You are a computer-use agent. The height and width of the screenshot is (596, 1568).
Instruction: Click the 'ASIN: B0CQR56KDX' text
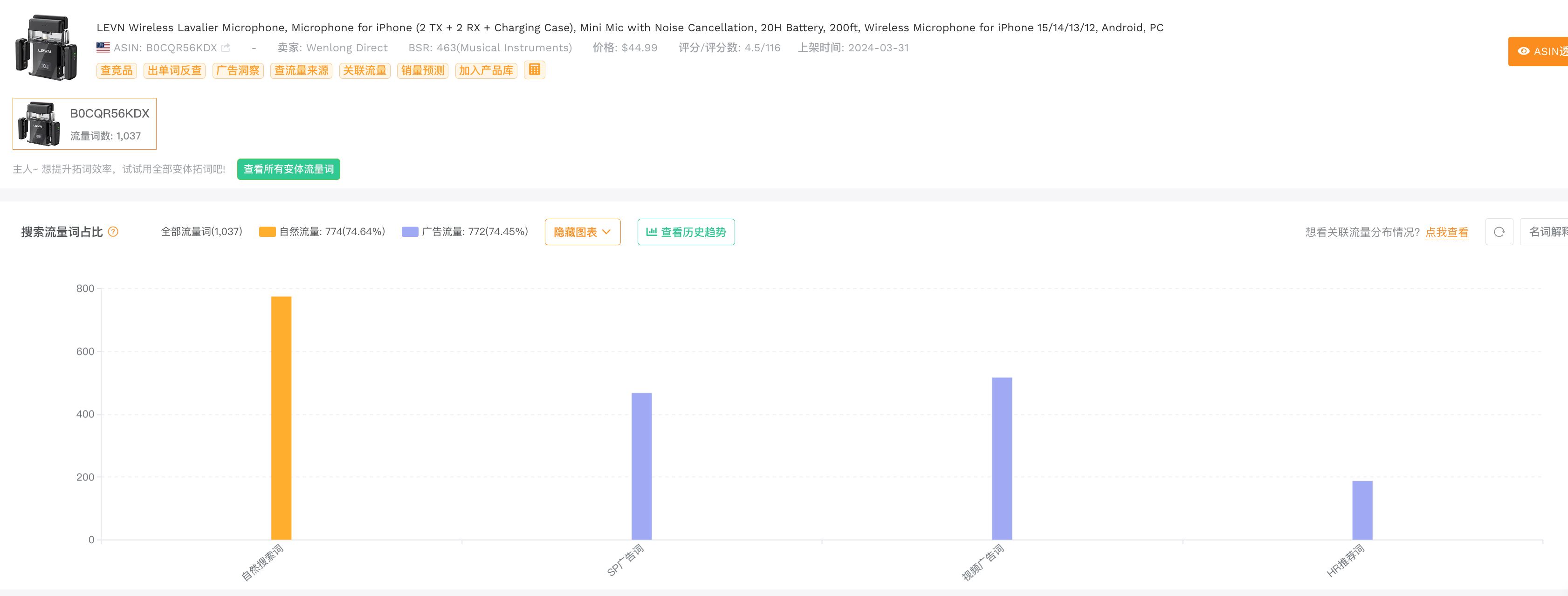[165, 48]
